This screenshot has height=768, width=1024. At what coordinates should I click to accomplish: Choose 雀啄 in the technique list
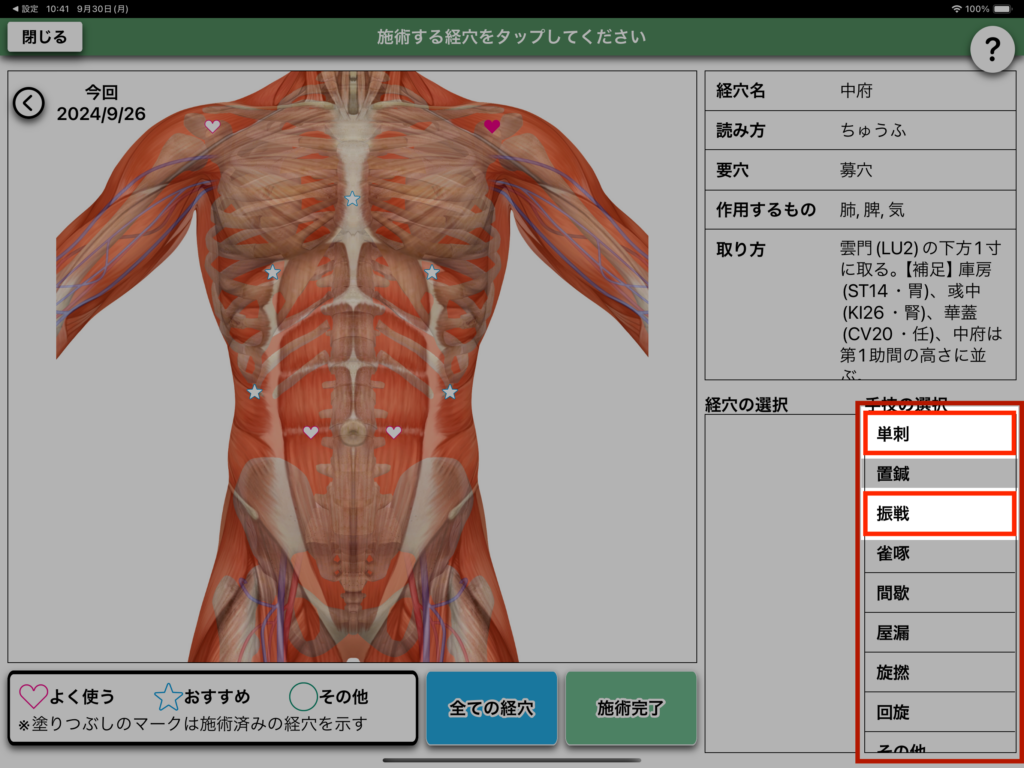(938, 553)
